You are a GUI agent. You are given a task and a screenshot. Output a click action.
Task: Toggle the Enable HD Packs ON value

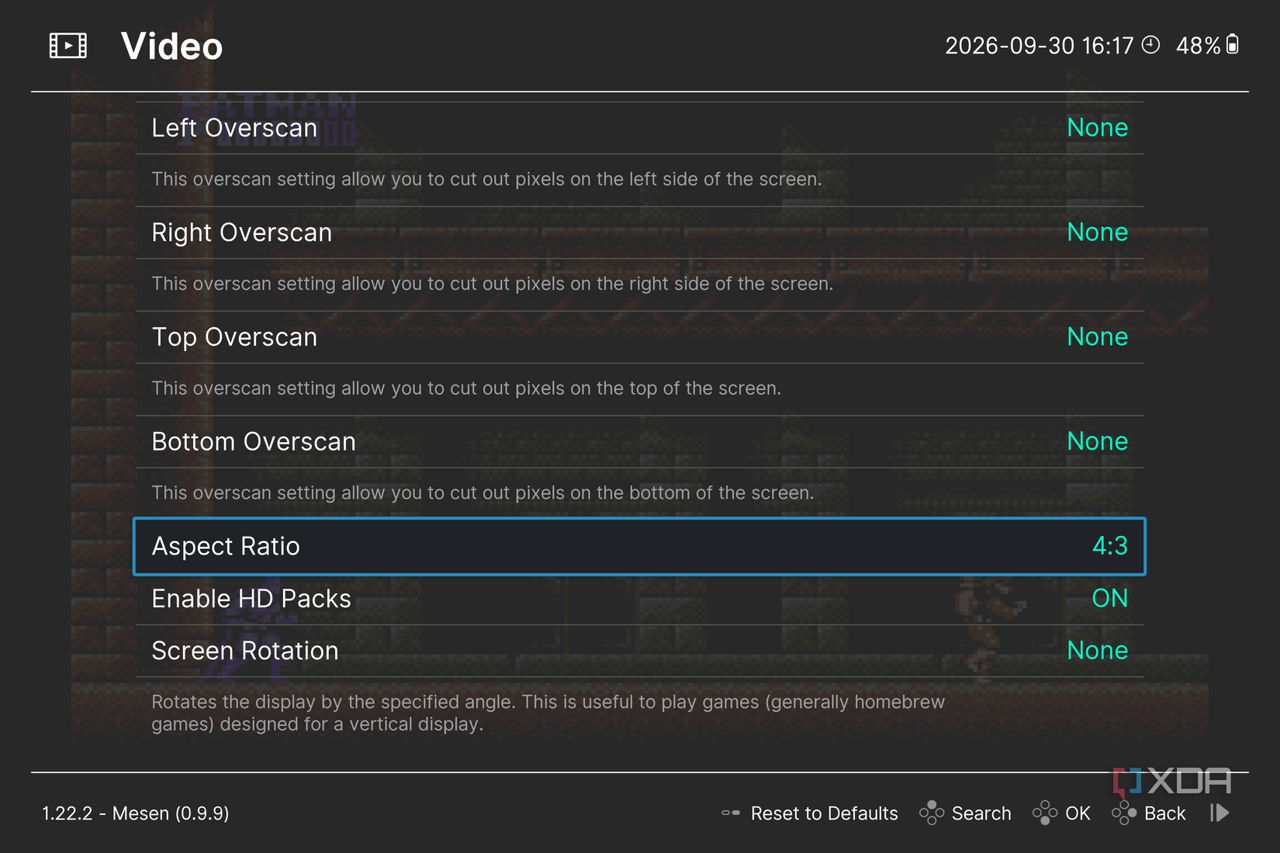click(1110, 598)
